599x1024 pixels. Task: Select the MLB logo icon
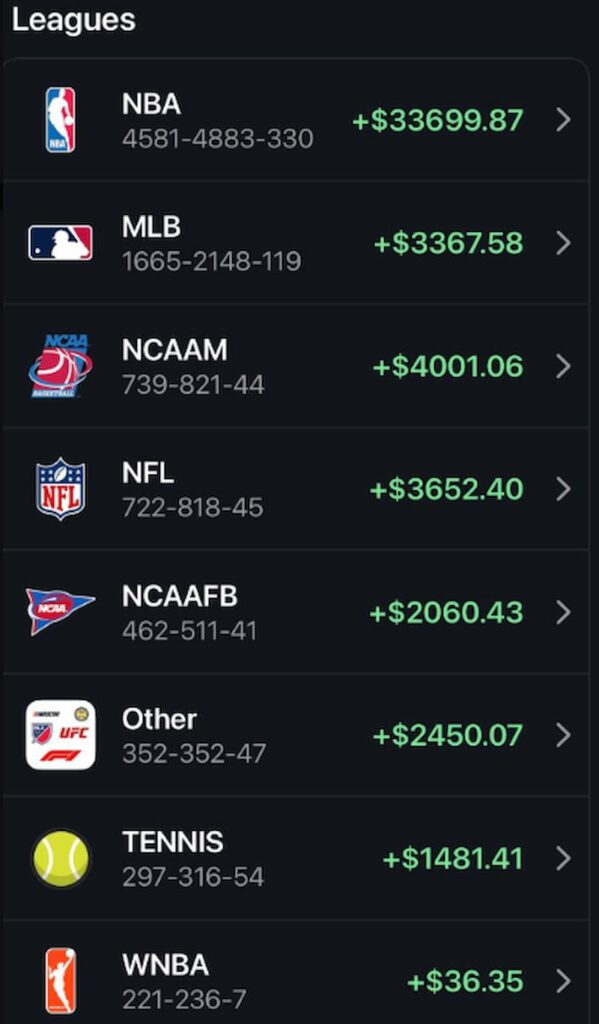tap(62, 244)
